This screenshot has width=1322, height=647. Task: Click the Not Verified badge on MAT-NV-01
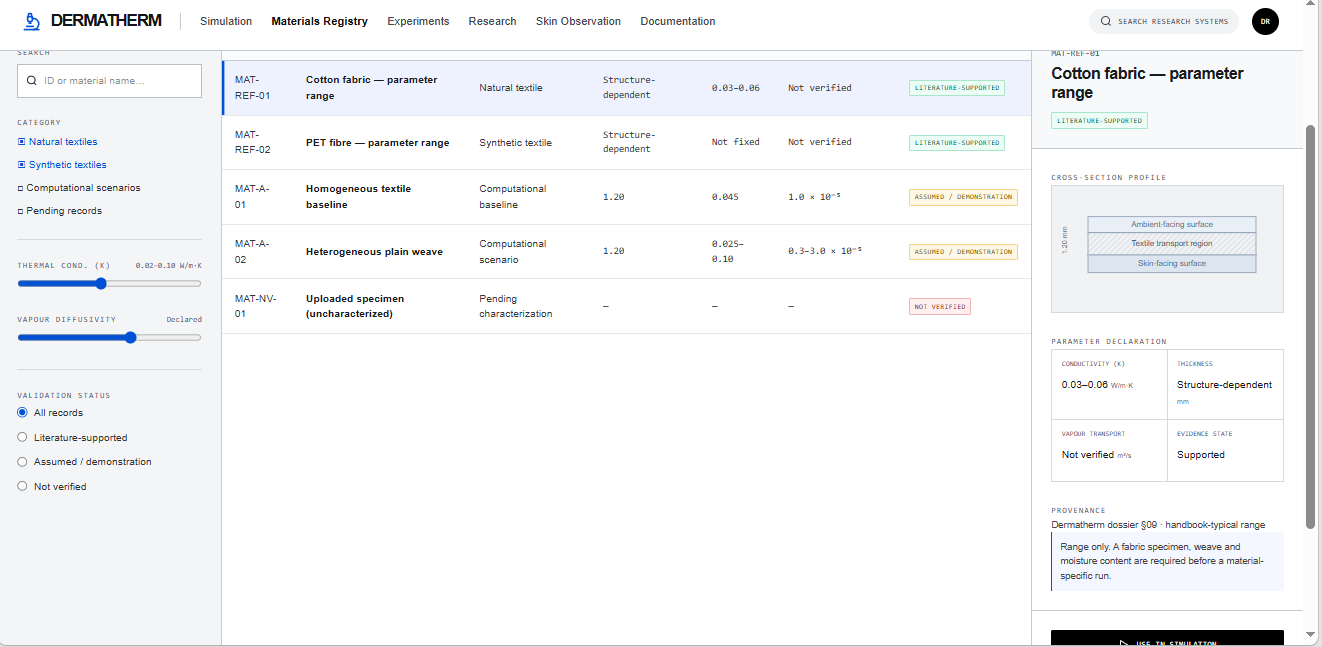[940, 307]
